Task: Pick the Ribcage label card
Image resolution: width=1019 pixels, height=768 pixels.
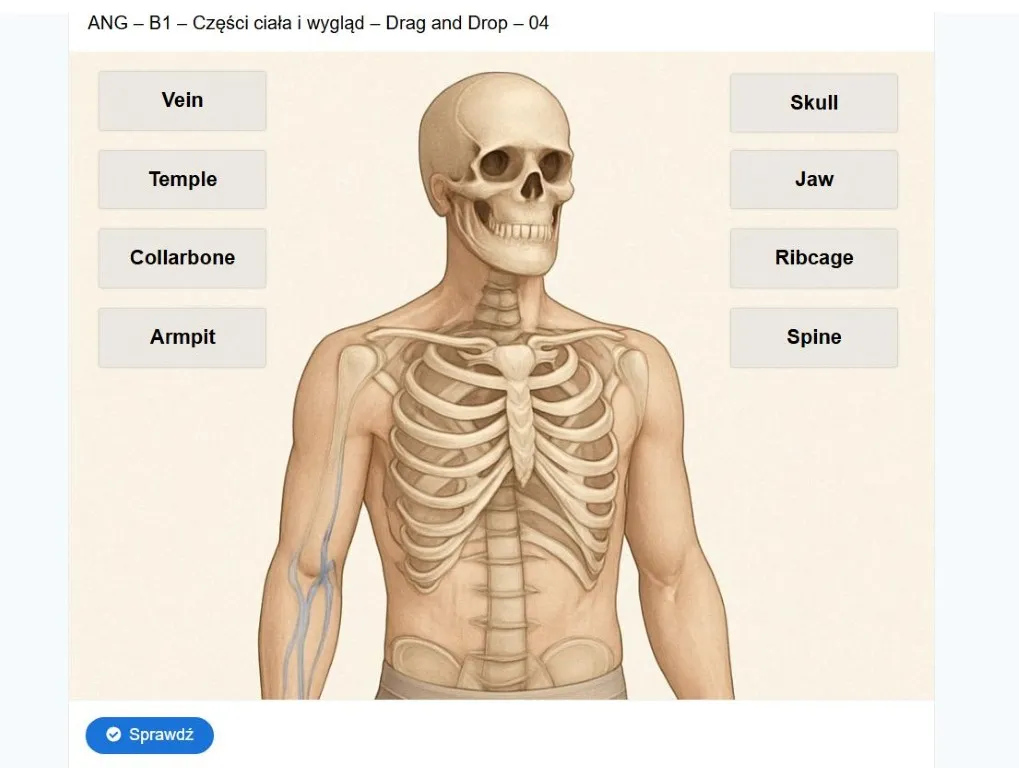Action: pos(814,258)
